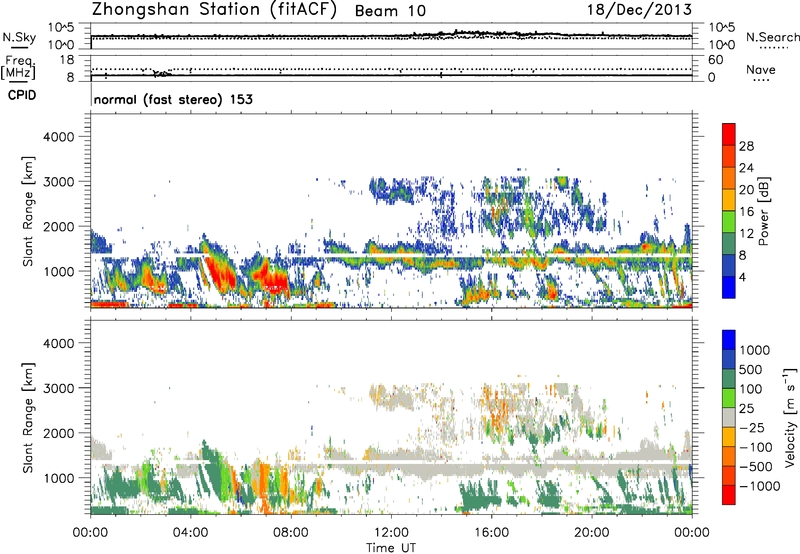This screenshot has height=554, width=800.
Task: Click the 04:00 time axis label
Action: pos(191,533)
